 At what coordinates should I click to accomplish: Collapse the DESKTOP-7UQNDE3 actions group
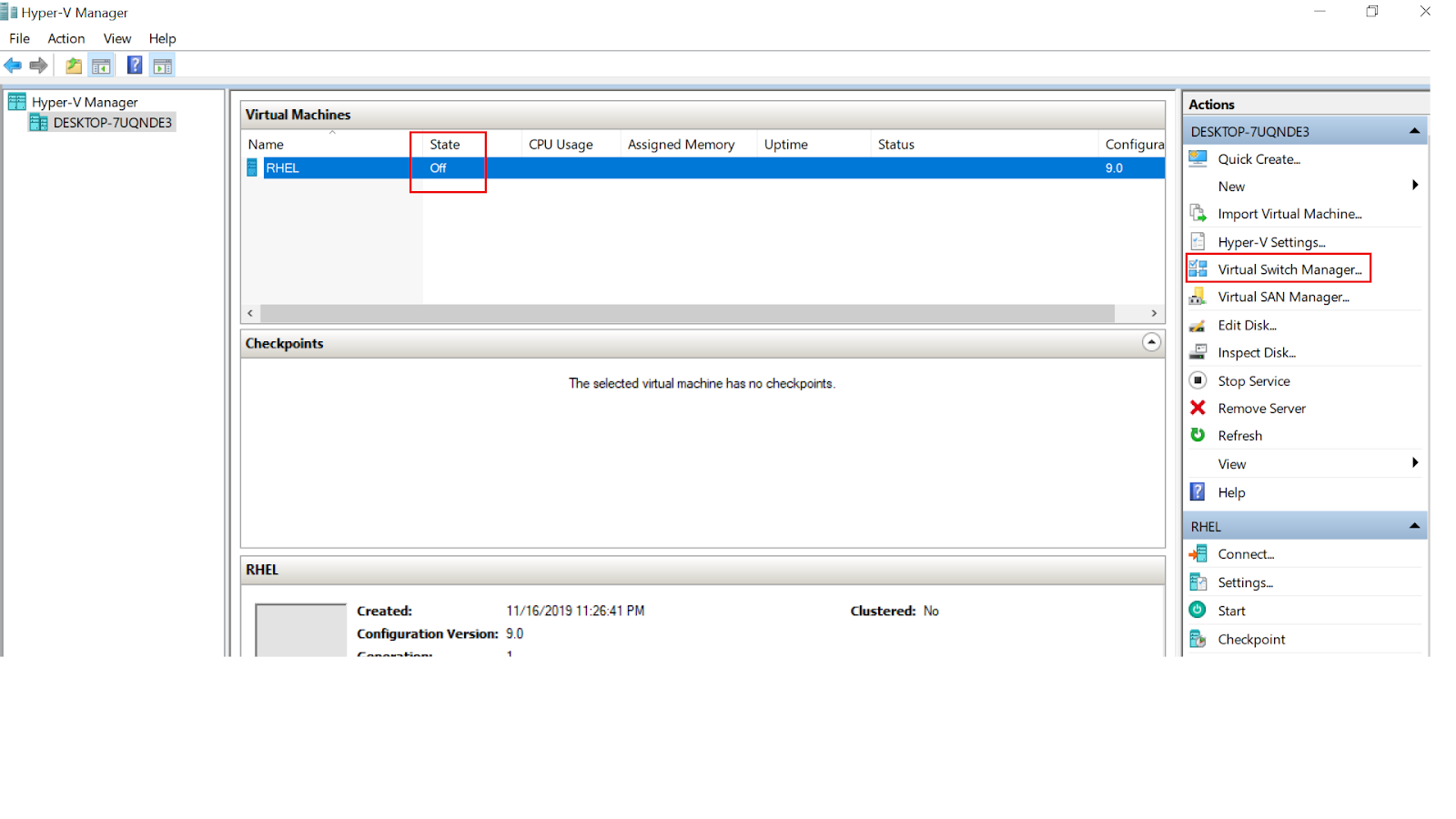1413,130
